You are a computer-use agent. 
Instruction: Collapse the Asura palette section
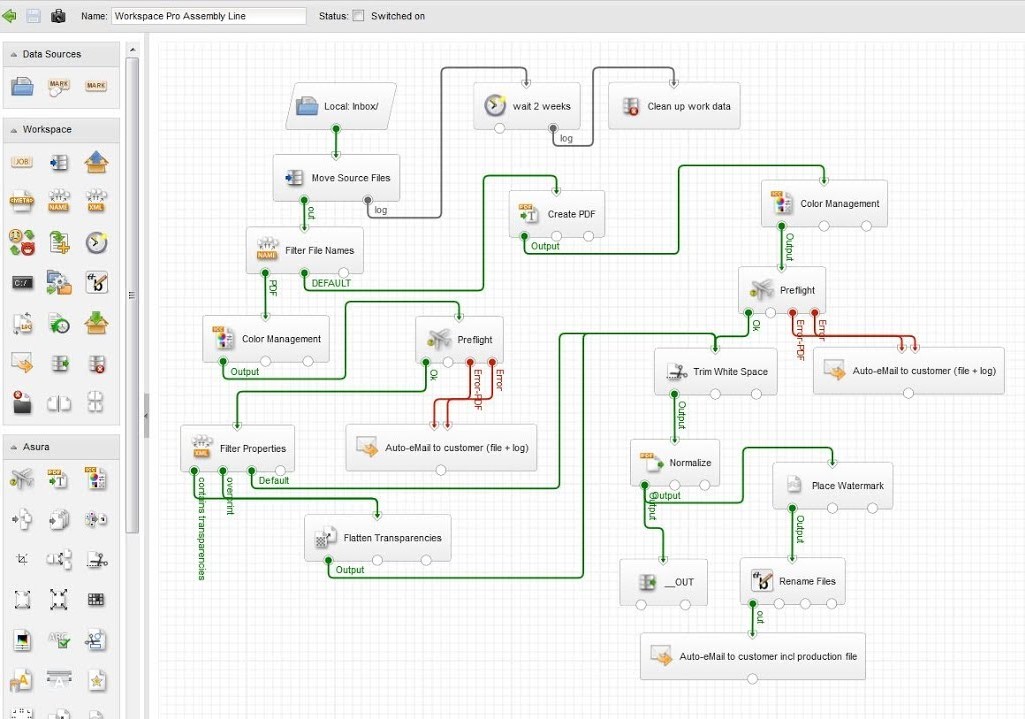click(x=14, y=447)
